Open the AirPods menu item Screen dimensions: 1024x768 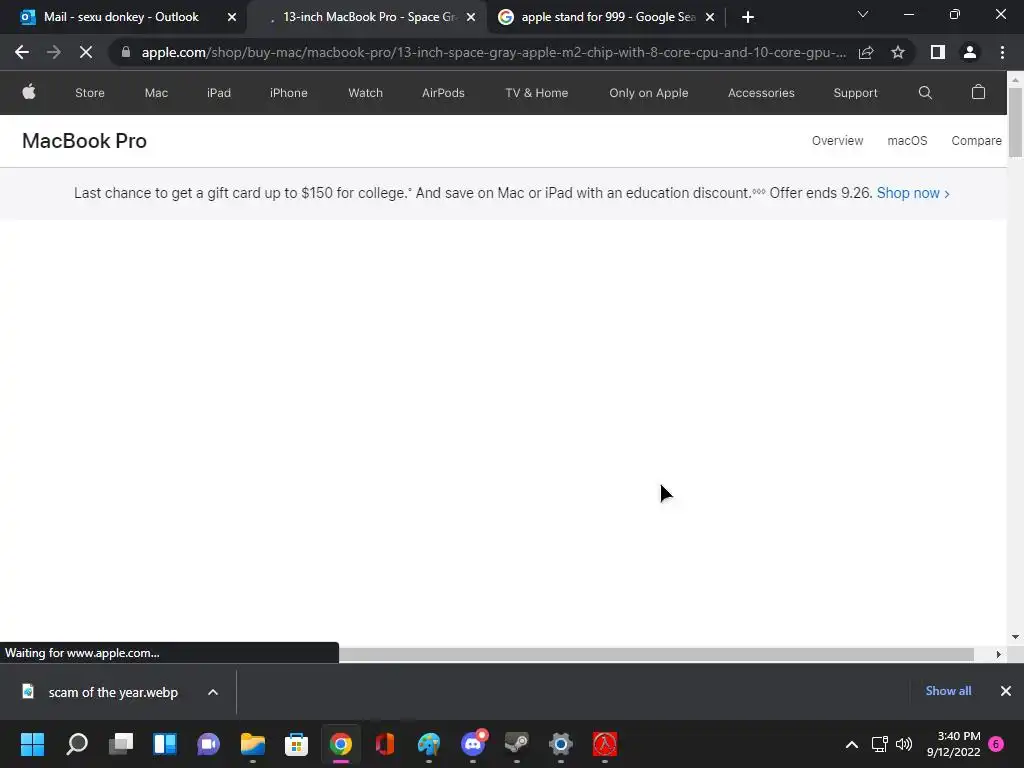(443, 93)
